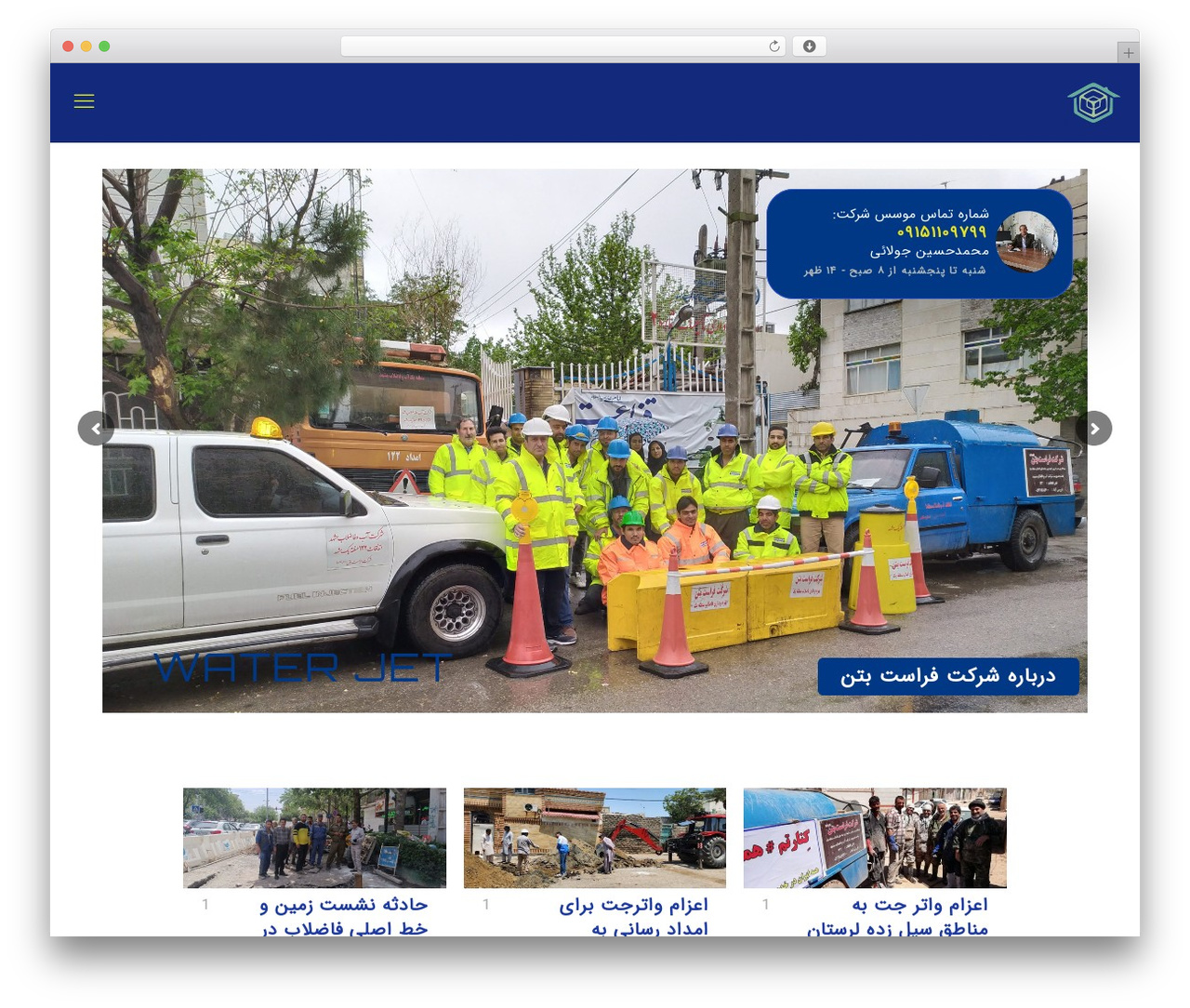Close the browser window with the red button
The height and width of the screenshot is (1008, 1190).
68,46
